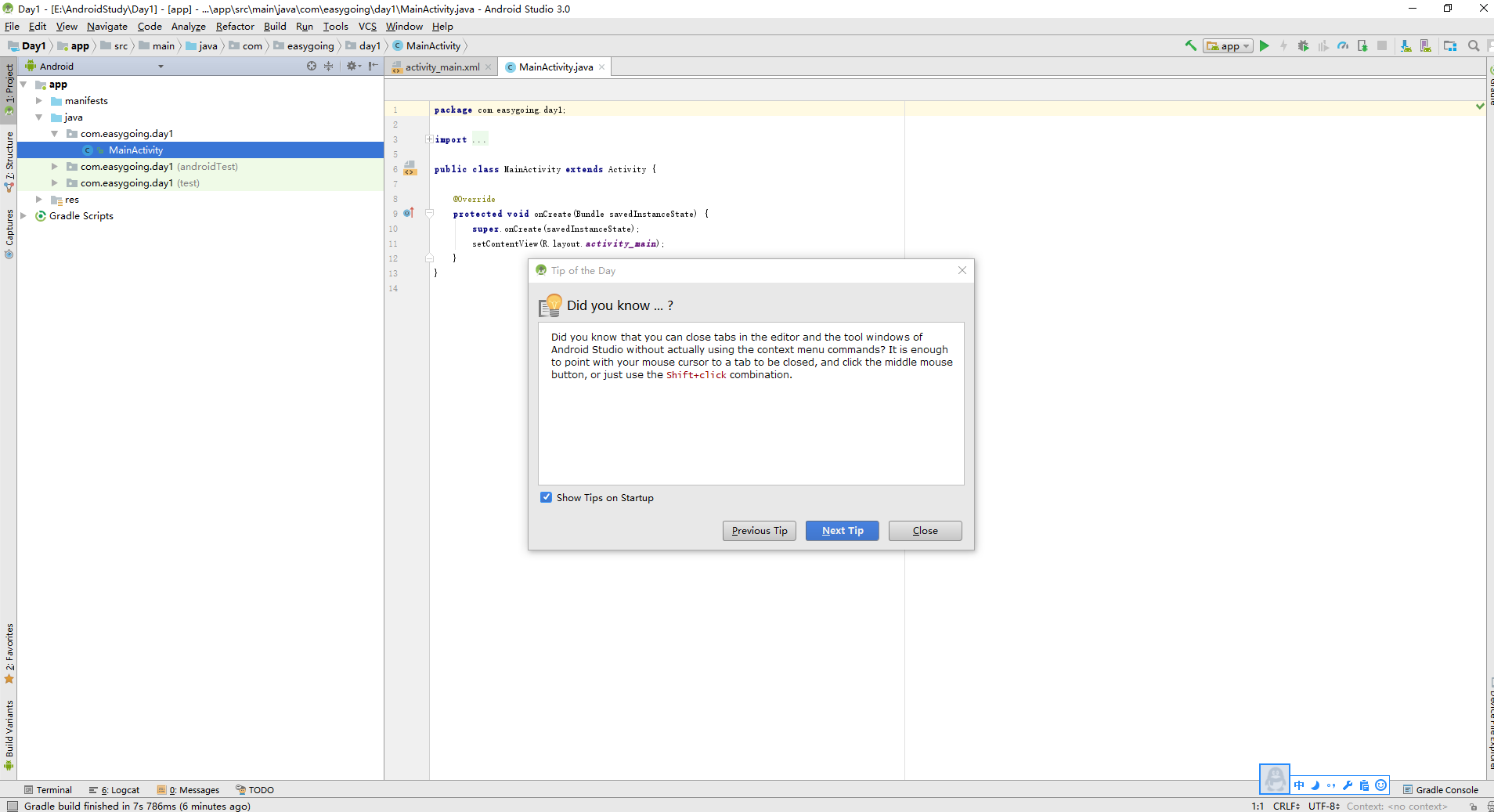Expand the manifests folder arrow
Image resolution: width=1494 pixels, height=812 pixels.
coord(38,100)
